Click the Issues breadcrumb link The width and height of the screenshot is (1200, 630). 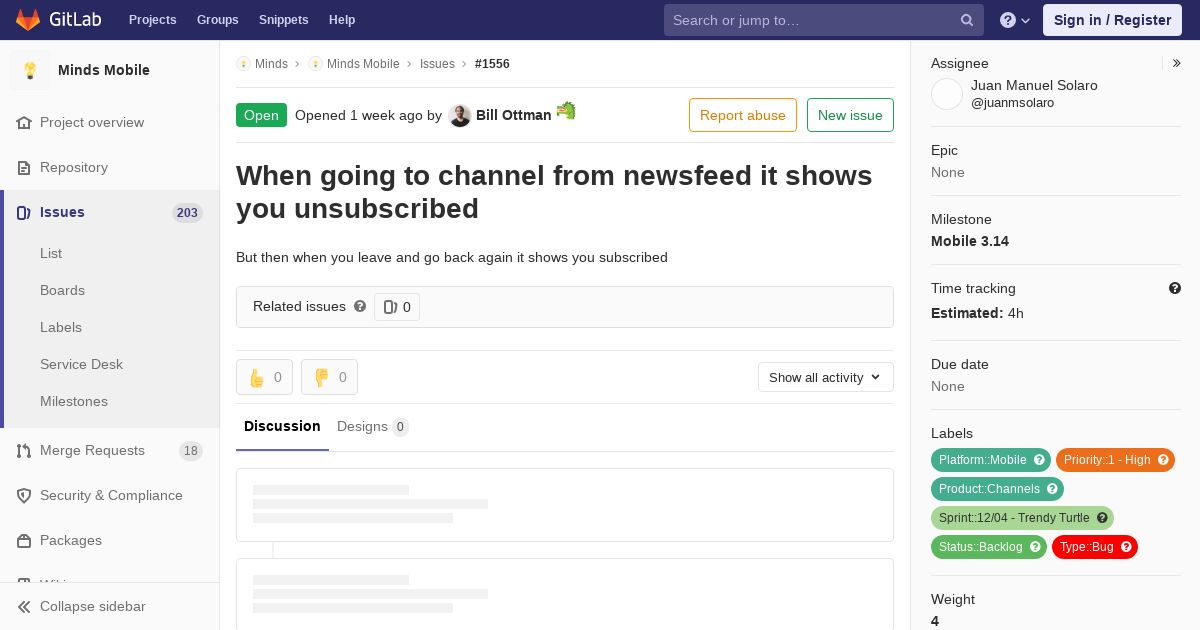click(437, 64)
